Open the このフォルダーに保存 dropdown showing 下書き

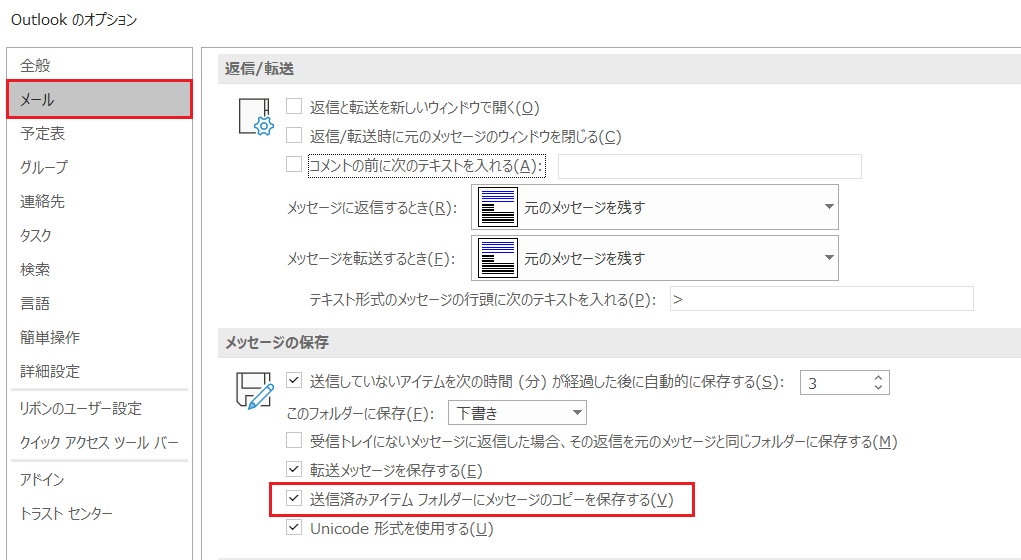click(518, 413)
